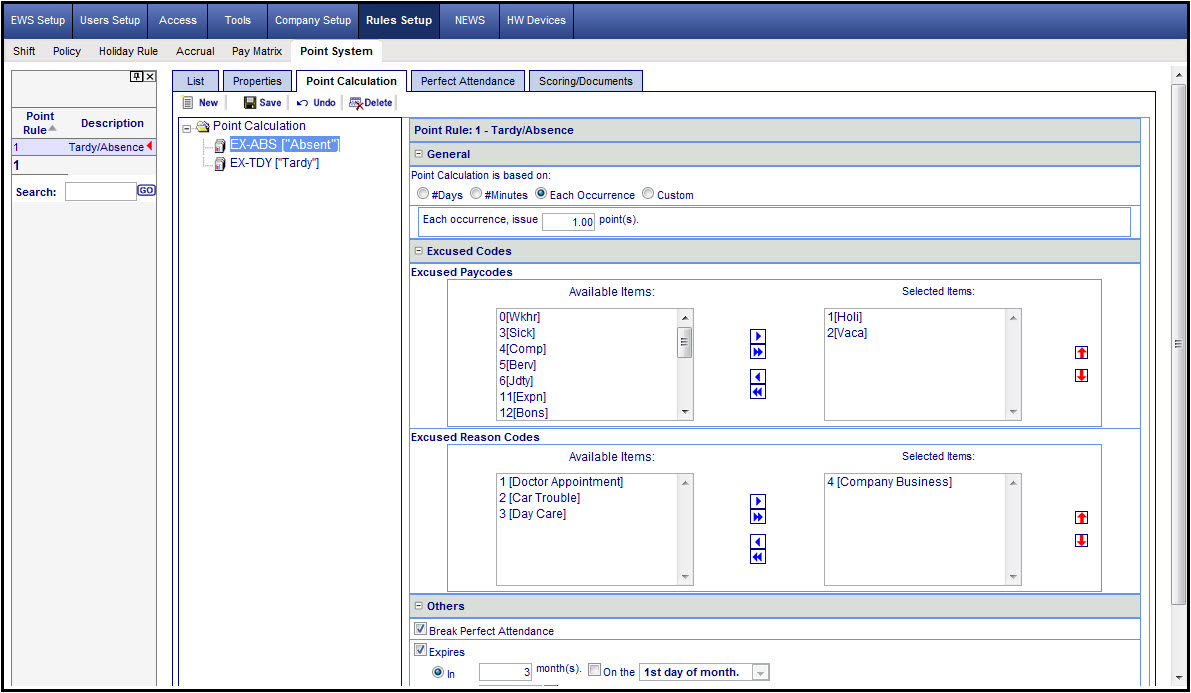
Task: Add all paycodes with the double right arrow
Action: pyautogui.click(x=757, y=352)
